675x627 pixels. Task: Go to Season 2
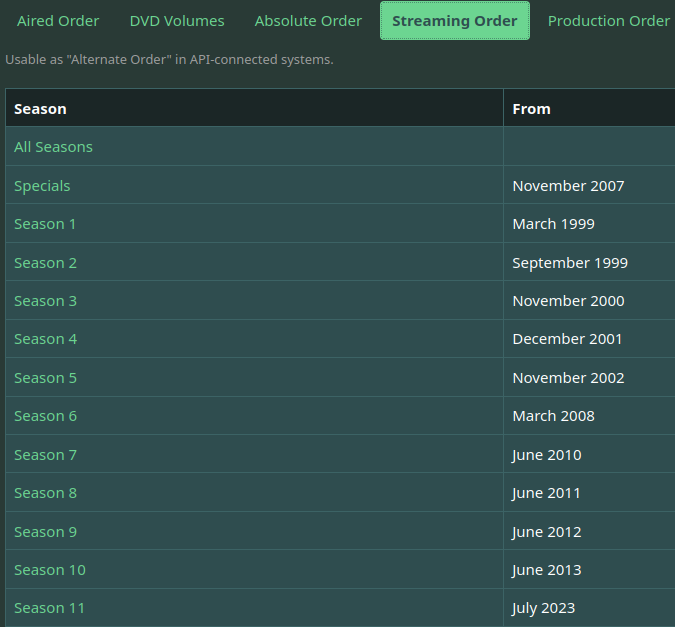45,263
